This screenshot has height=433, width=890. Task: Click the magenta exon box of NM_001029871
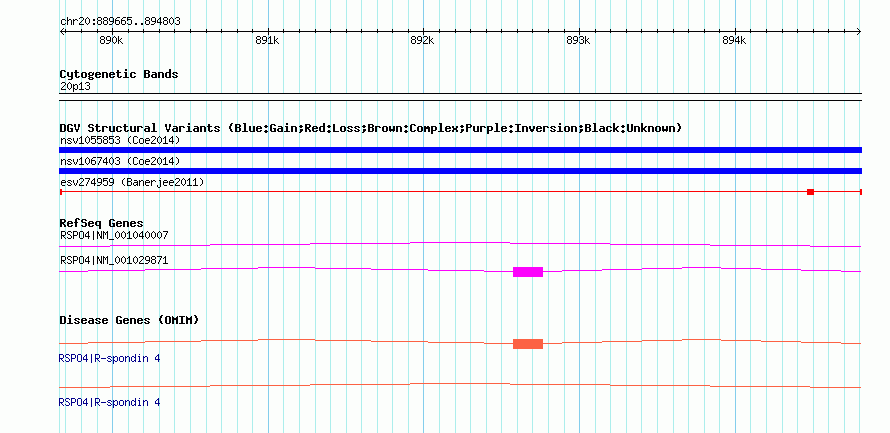tap(528, 272)
